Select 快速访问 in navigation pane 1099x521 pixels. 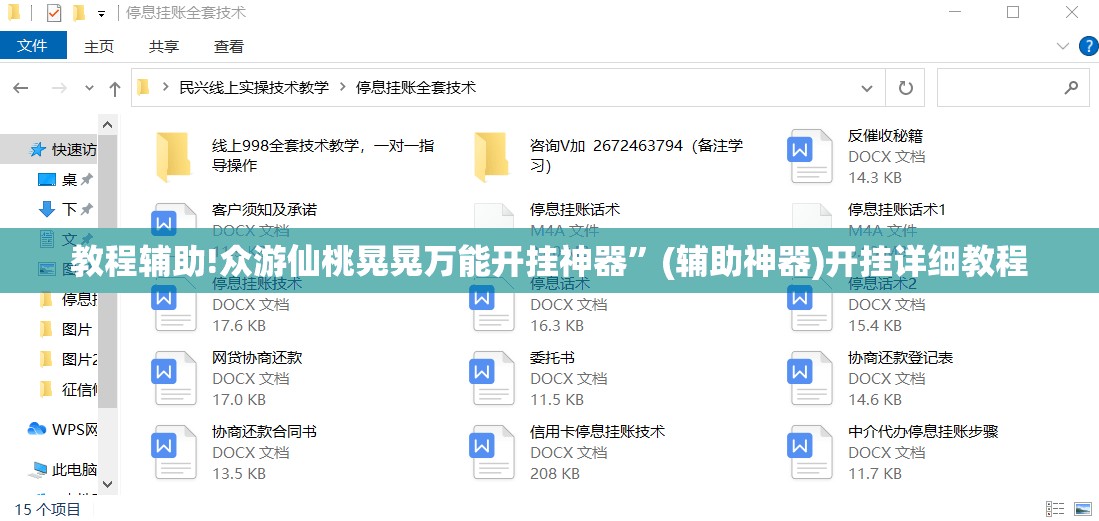pos(62,149)
